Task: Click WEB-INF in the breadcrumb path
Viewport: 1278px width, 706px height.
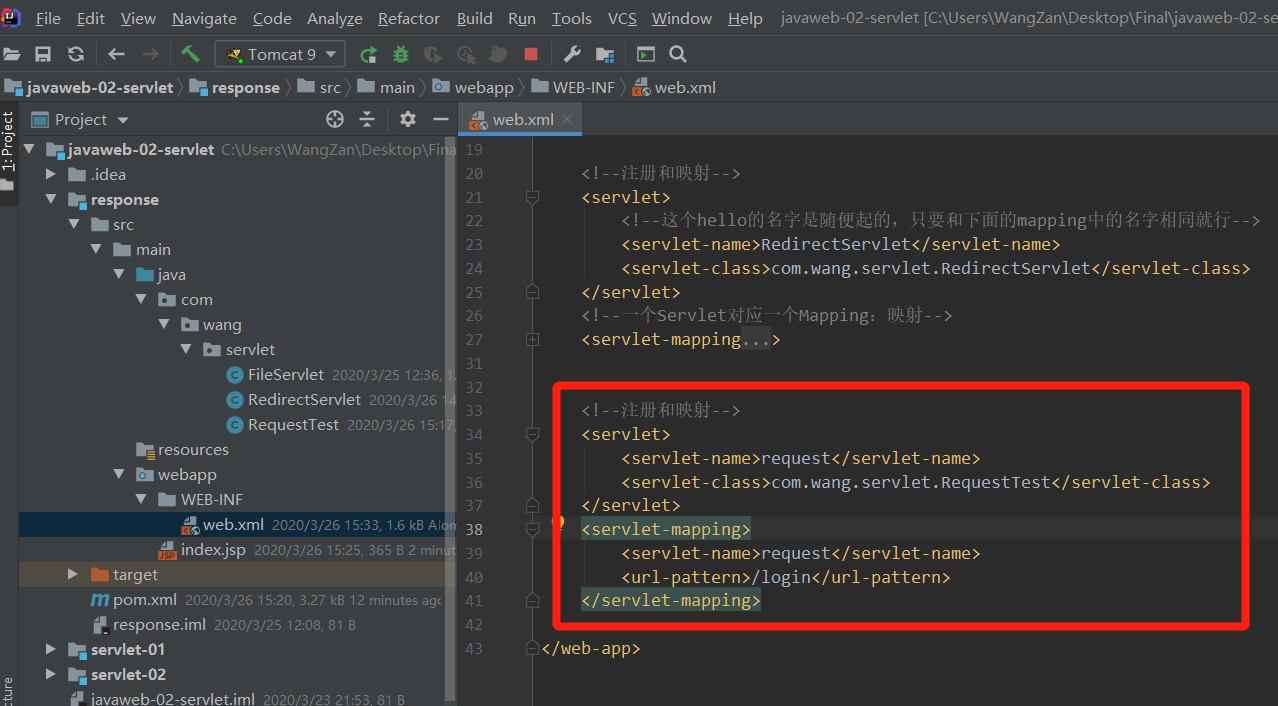Action: (x=583, y=87)
